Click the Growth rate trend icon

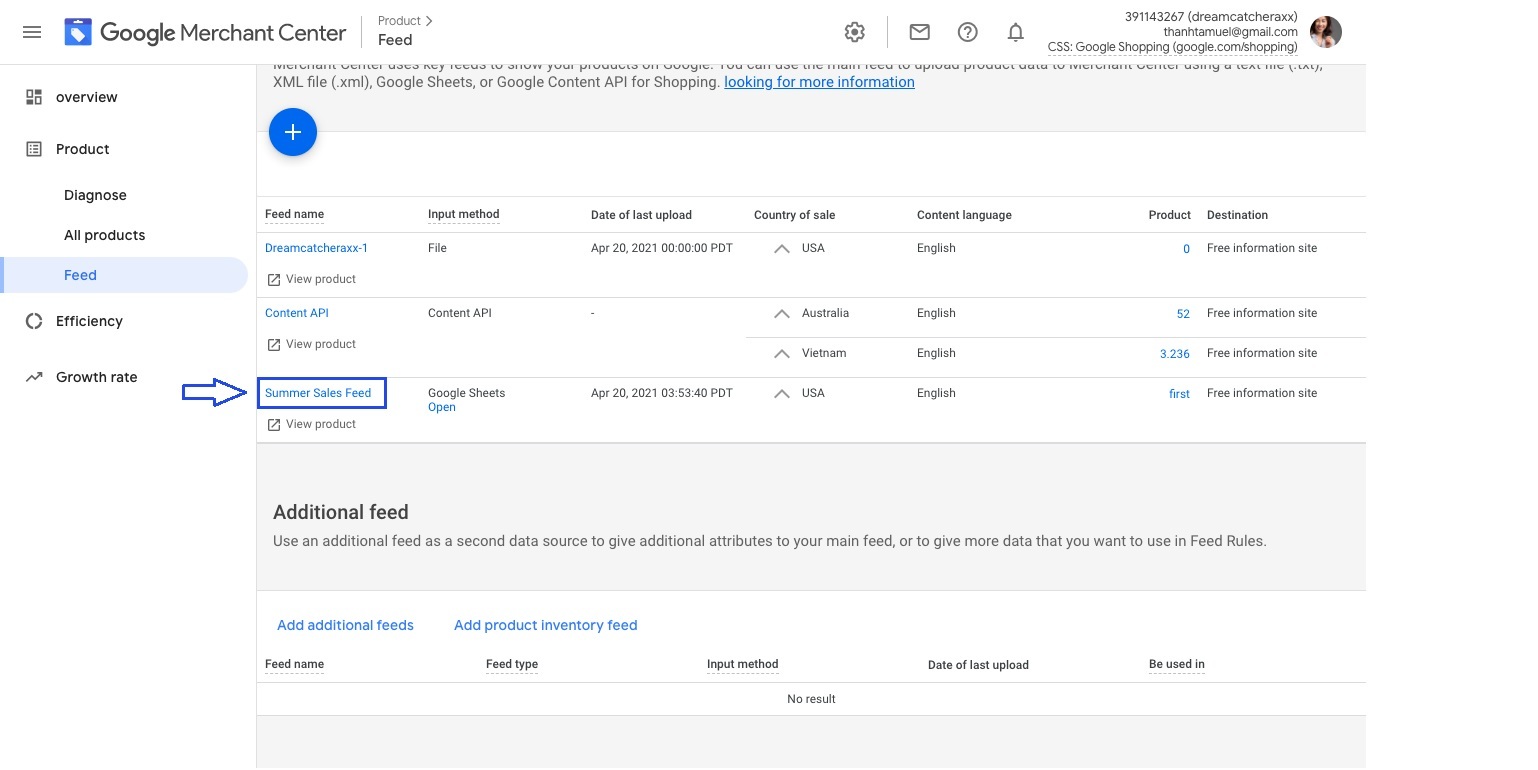click(34, 377)
